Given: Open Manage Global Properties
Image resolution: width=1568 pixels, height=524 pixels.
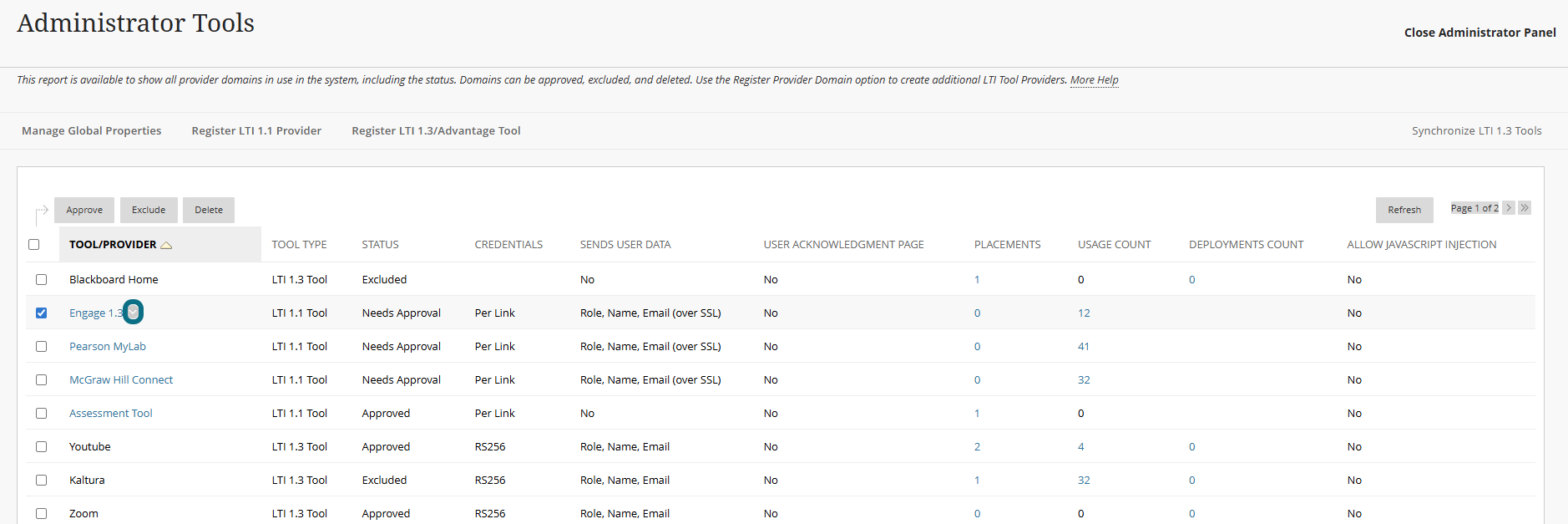Looking at the screenshot, I should pos(92,130).
